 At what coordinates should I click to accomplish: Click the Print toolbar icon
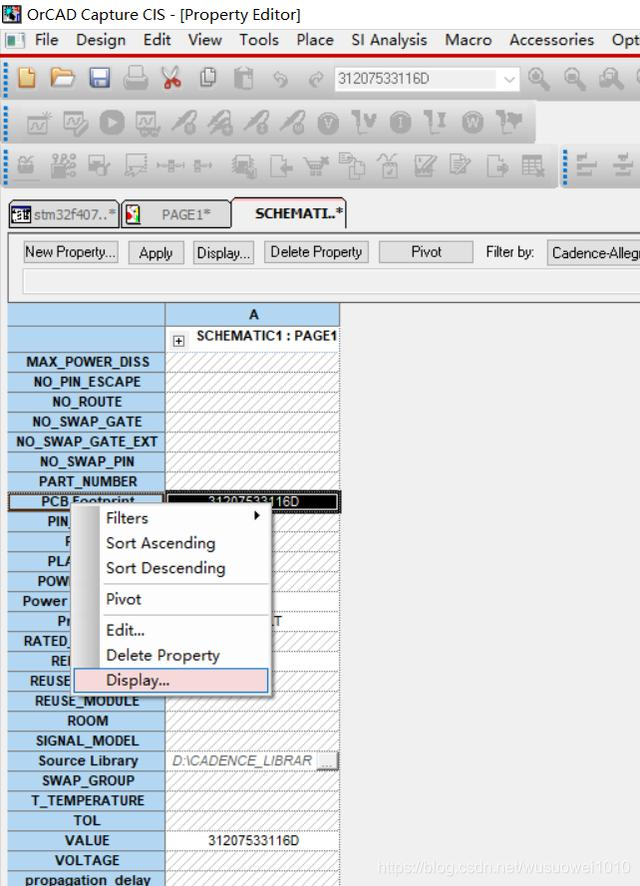tap(135, 78)
